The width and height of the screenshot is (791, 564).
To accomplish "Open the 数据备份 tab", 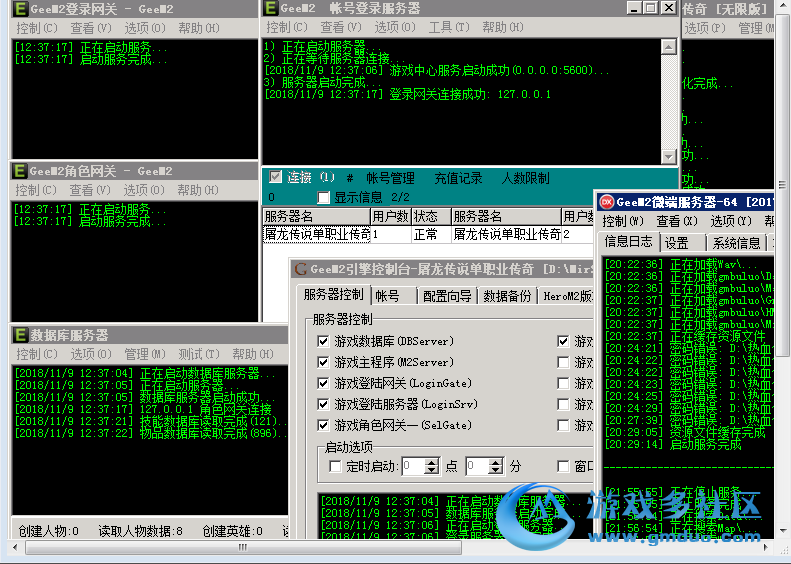I will click(507, 296).
